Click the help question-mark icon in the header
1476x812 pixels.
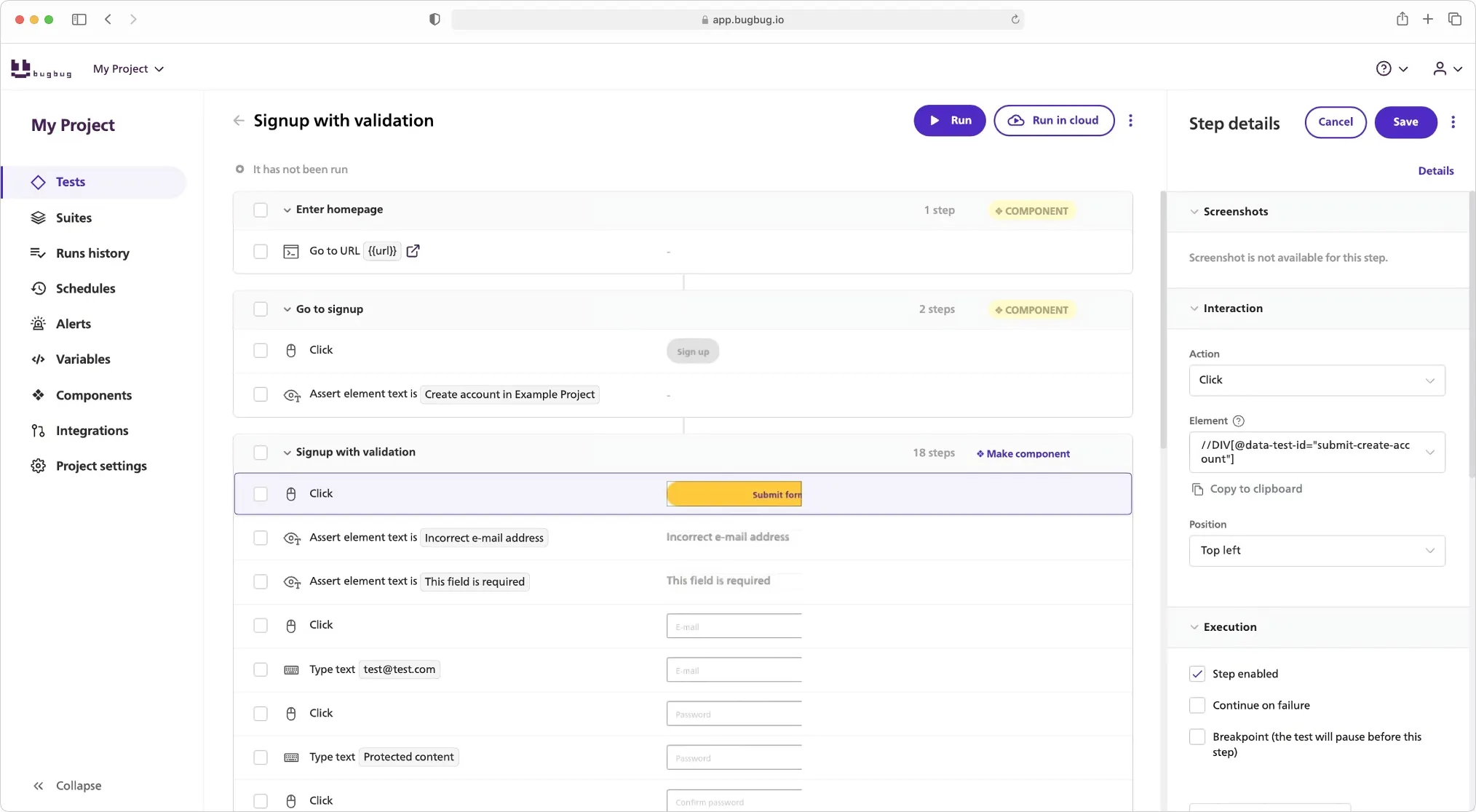pyautogui.click(x=1382, y=68)
